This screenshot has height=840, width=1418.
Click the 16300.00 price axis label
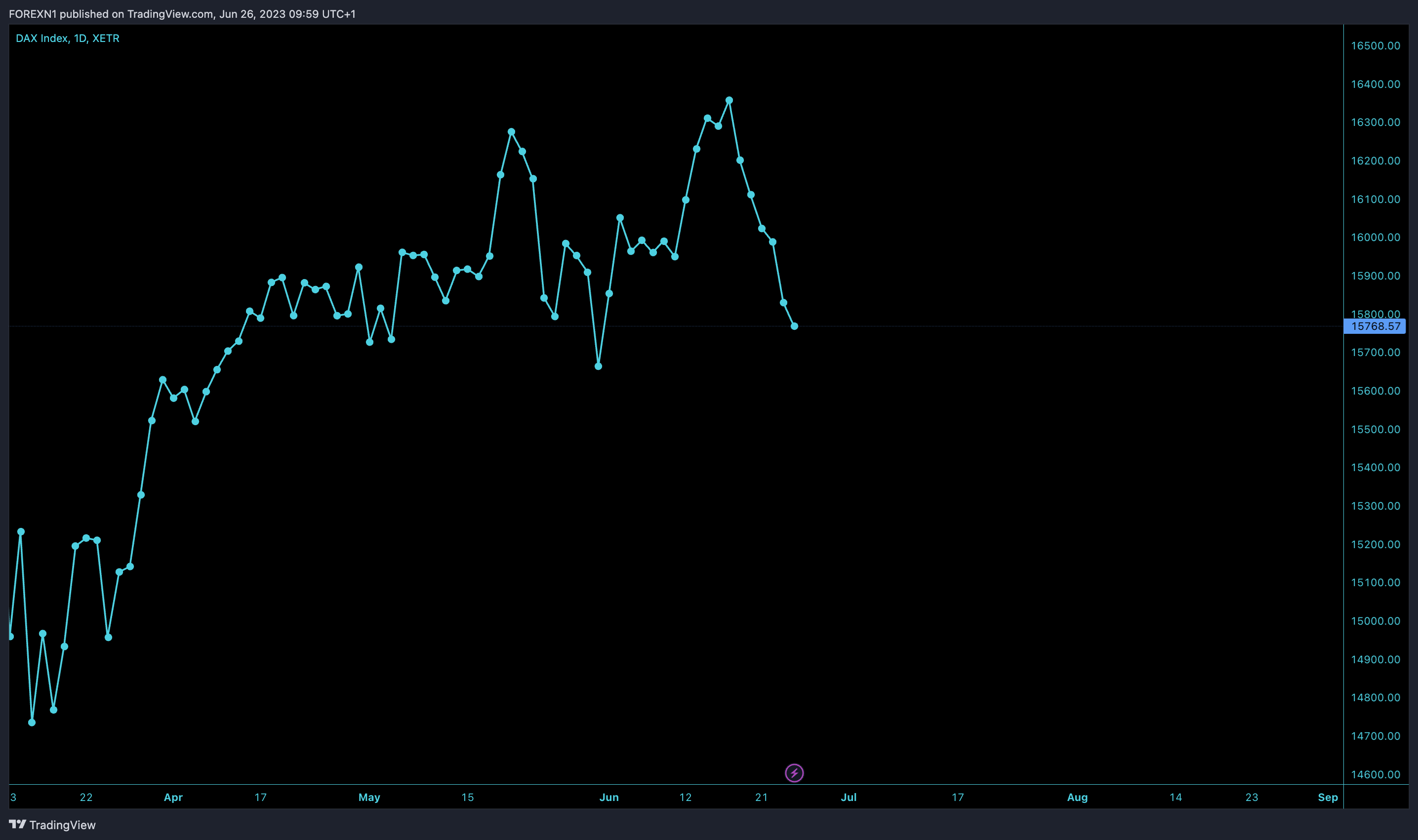(1376, 122)
